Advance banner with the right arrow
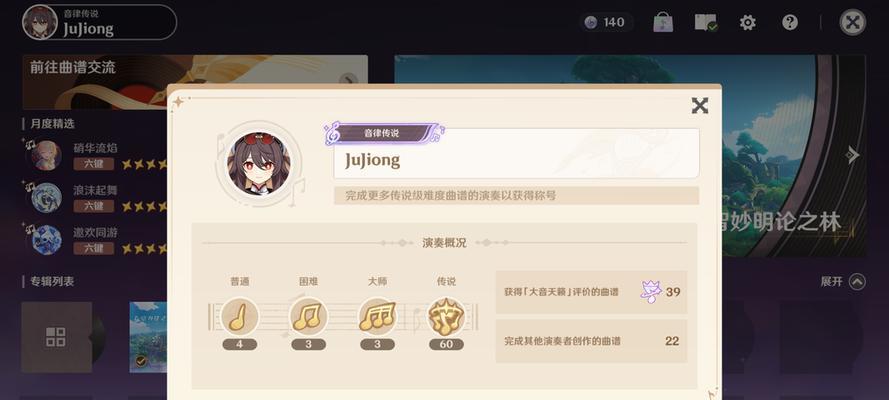889x400 pixels. [852, 155]
